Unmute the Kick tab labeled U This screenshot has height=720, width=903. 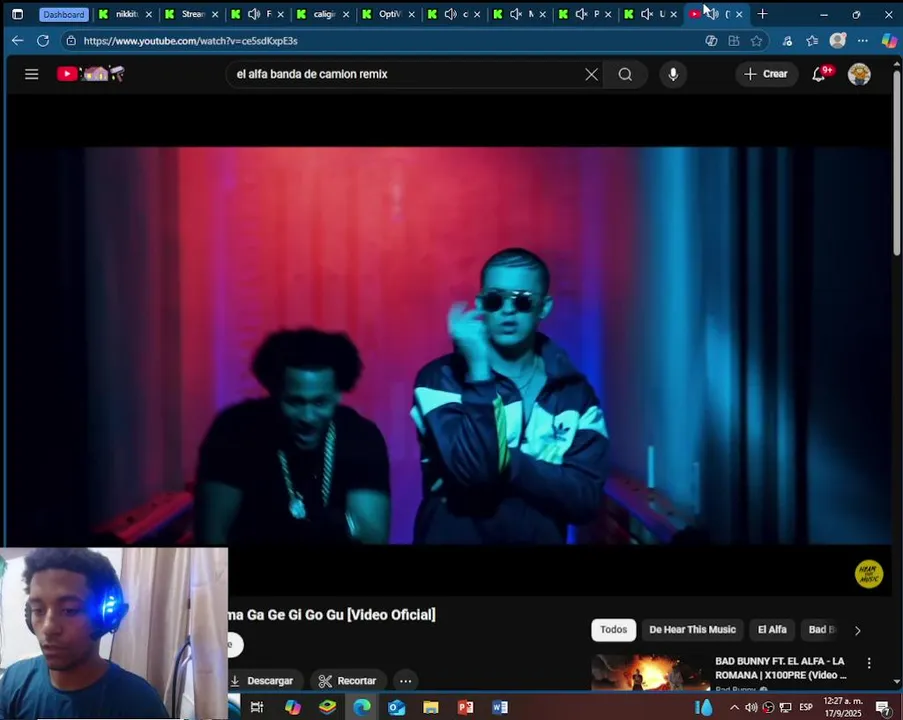coord(647,14)
